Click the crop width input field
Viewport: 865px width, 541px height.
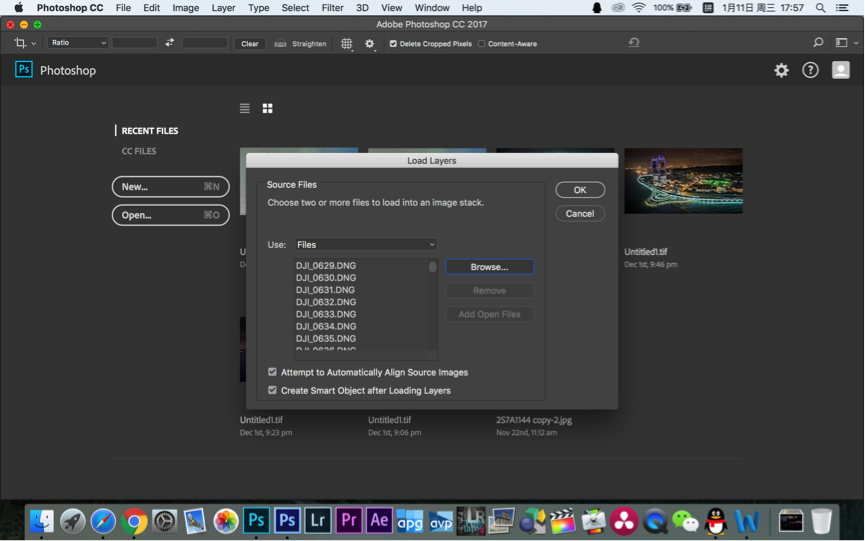(135, 42)
